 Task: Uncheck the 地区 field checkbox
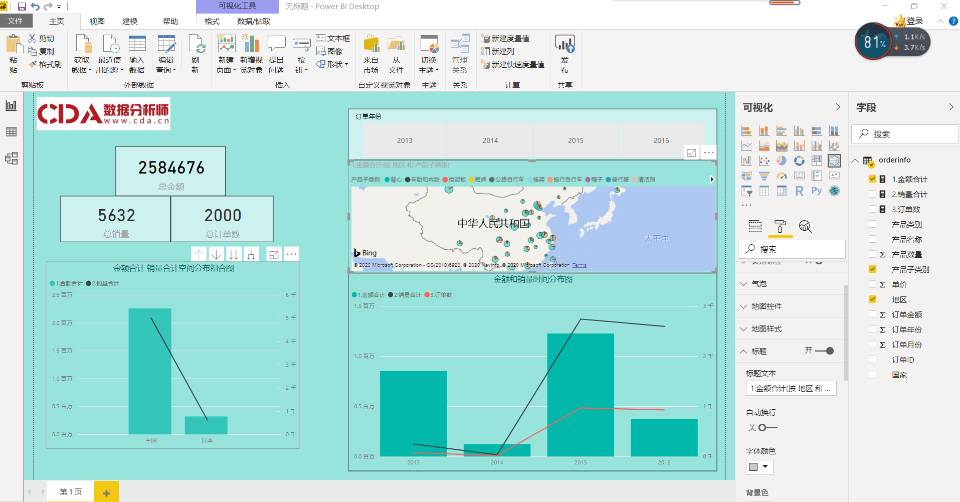tap(872, 299)
